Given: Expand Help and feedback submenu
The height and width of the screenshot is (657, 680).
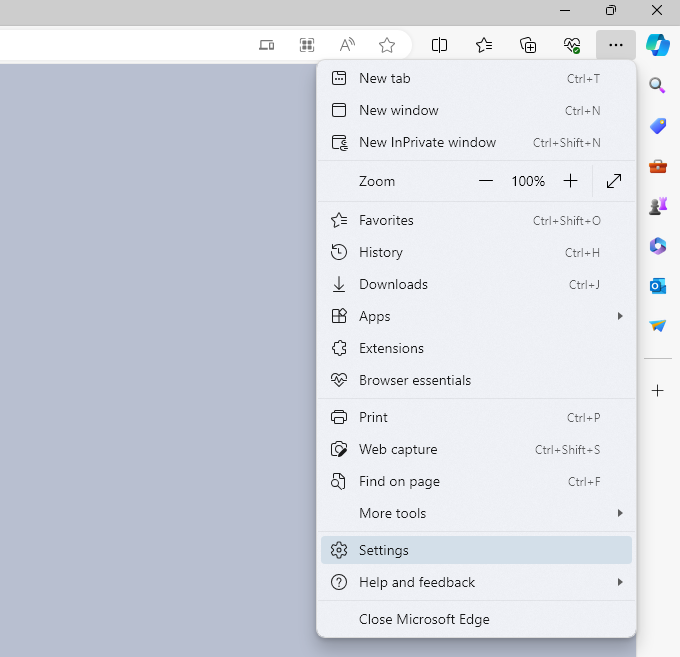Looking at the screenshot, I should (620, 582).
